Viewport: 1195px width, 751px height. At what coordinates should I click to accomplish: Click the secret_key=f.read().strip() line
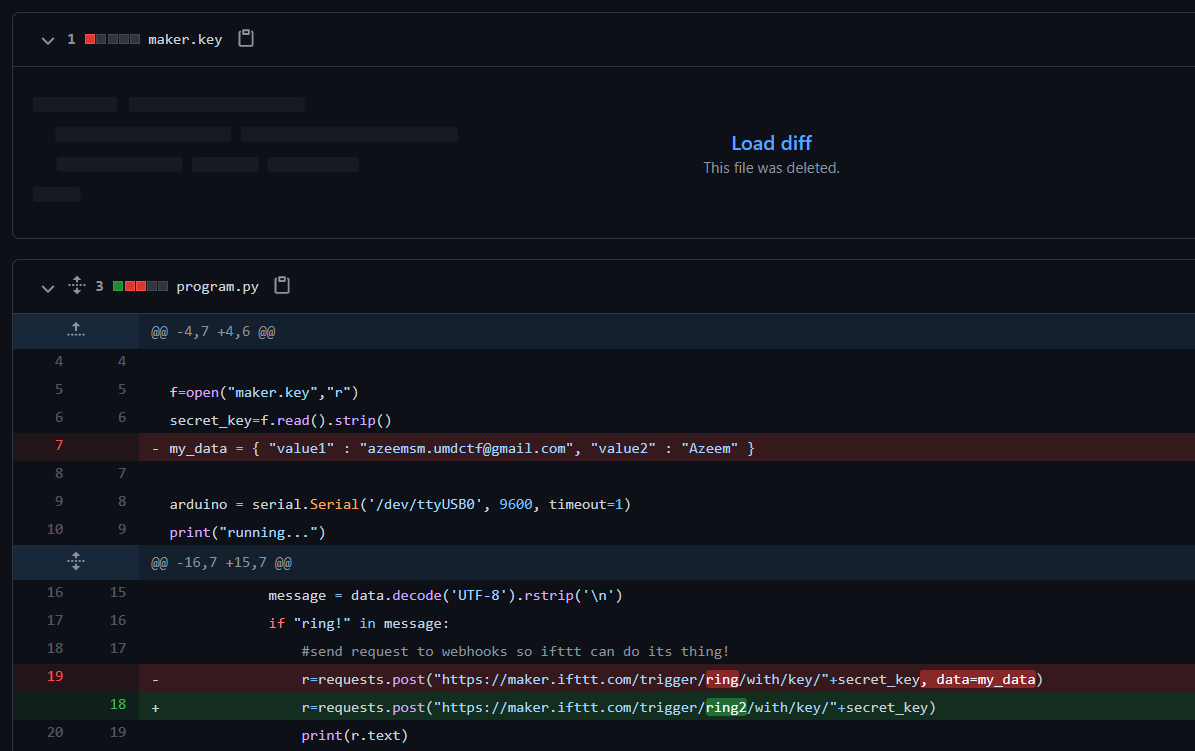pos(280,421)
